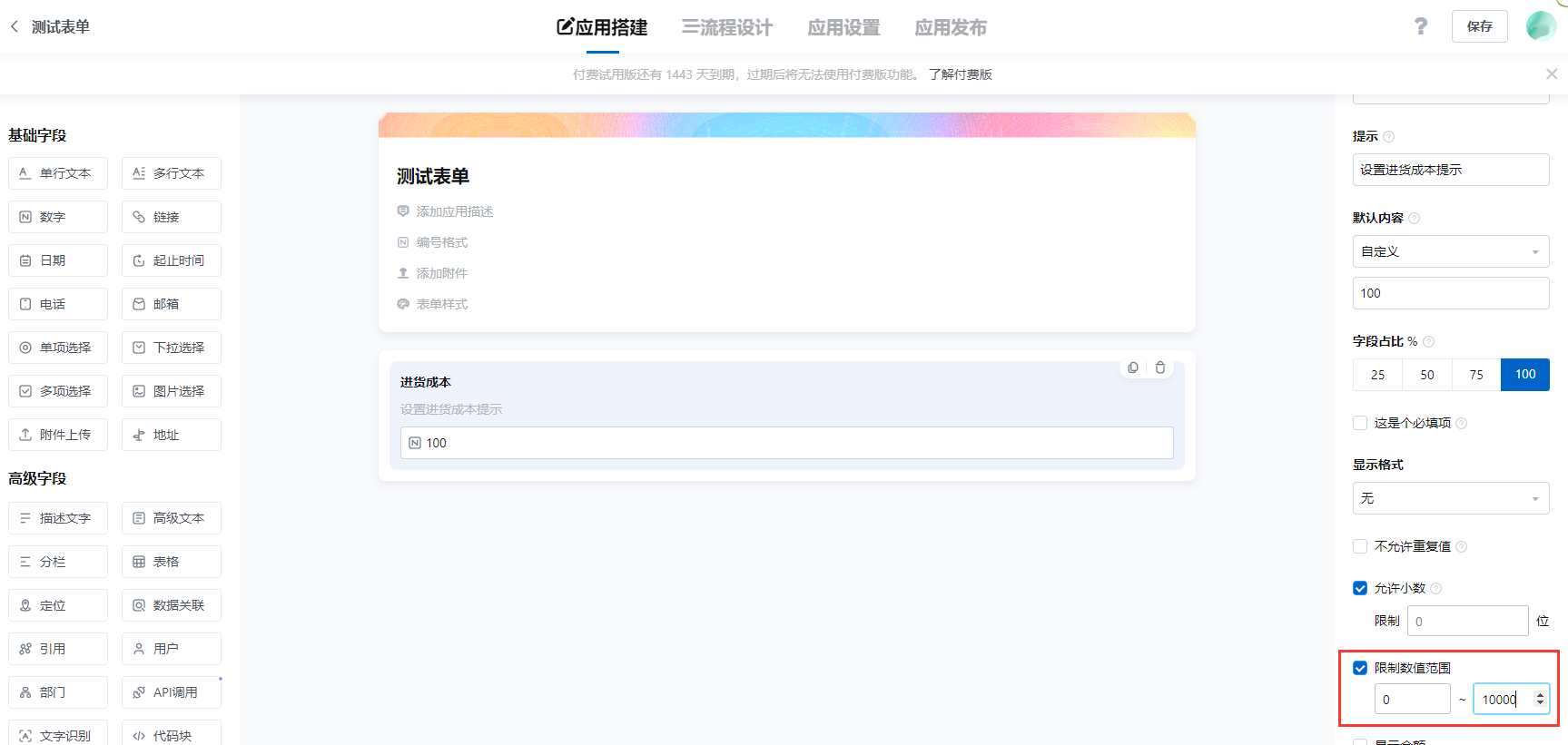The width and height of the screenshot is (1568, 745).
Task: Add a link field (链接)
Action: click(172, 217)
